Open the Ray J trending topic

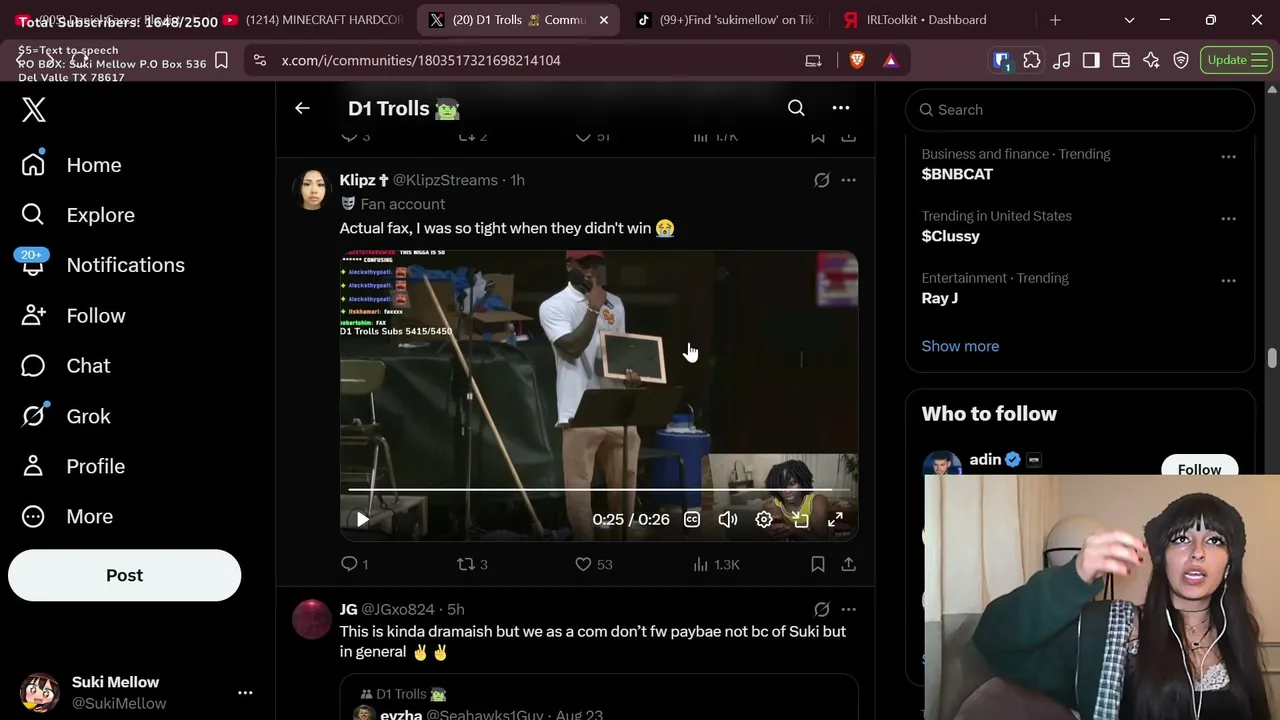pos(940,298)
